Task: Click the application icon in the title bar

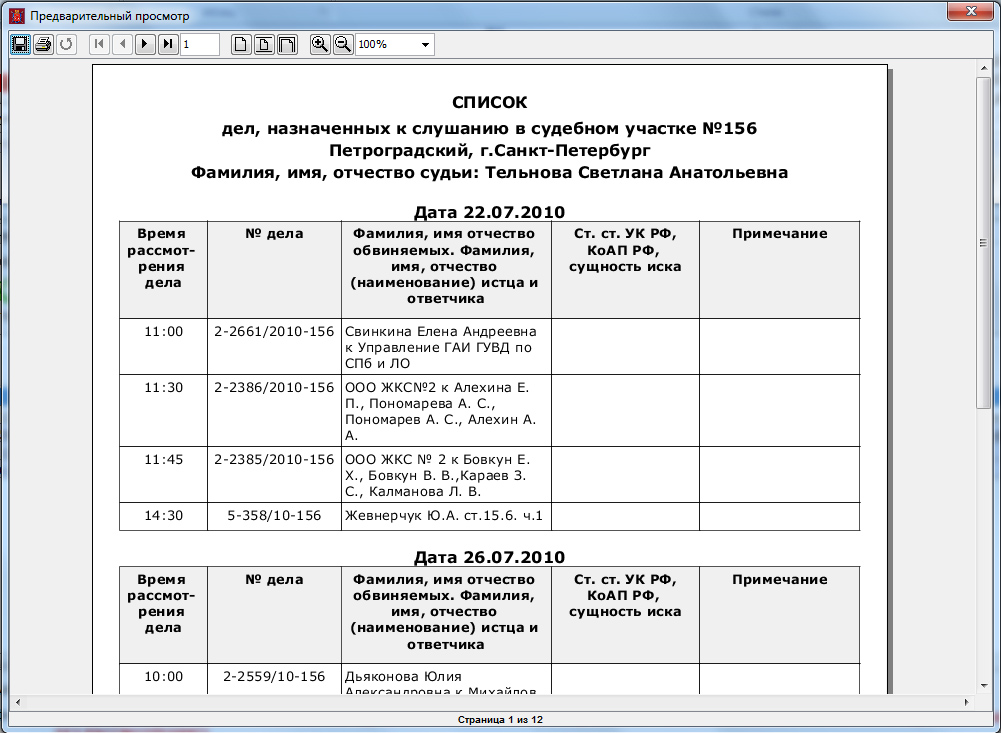Action: point(18,16)
